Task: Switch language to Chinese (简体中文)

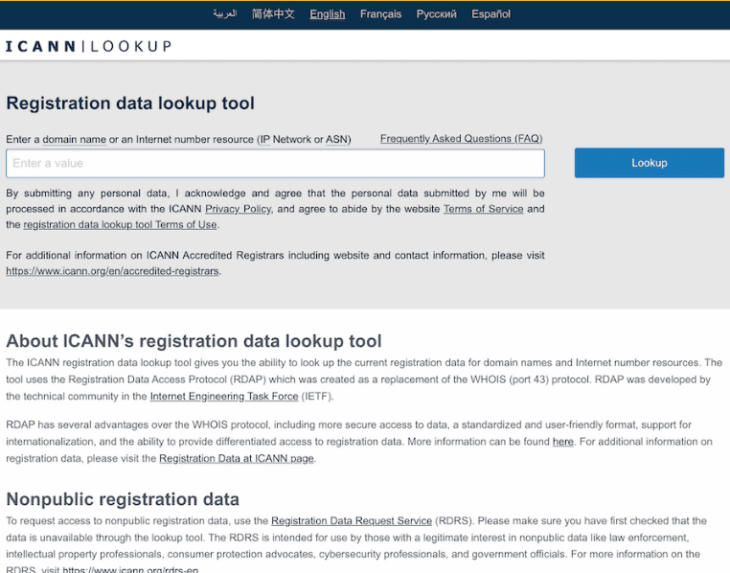Action: (x=273, y=14)
